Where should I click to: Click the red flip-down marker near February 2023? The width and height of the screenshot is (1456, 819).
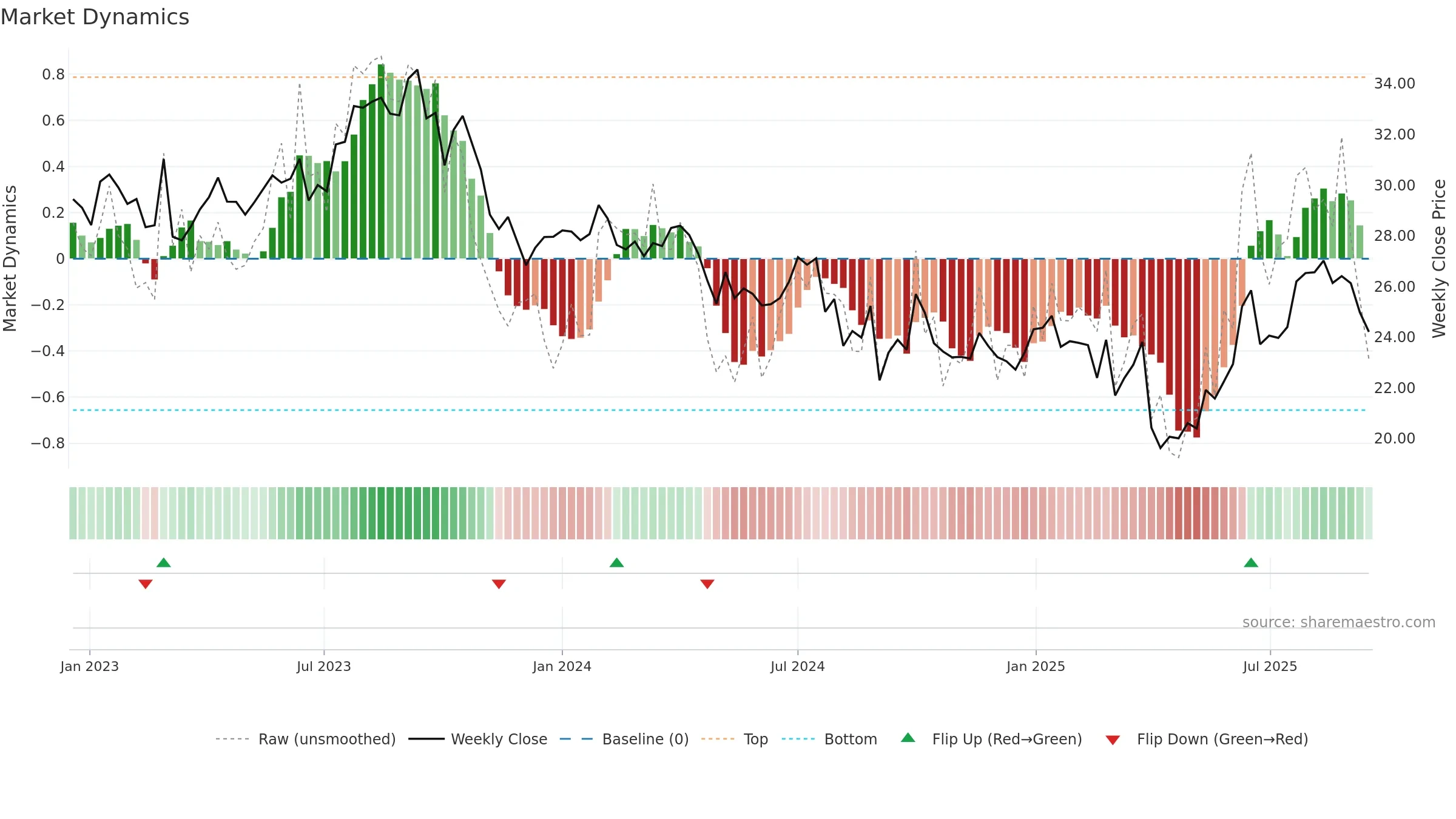point(146,584)
